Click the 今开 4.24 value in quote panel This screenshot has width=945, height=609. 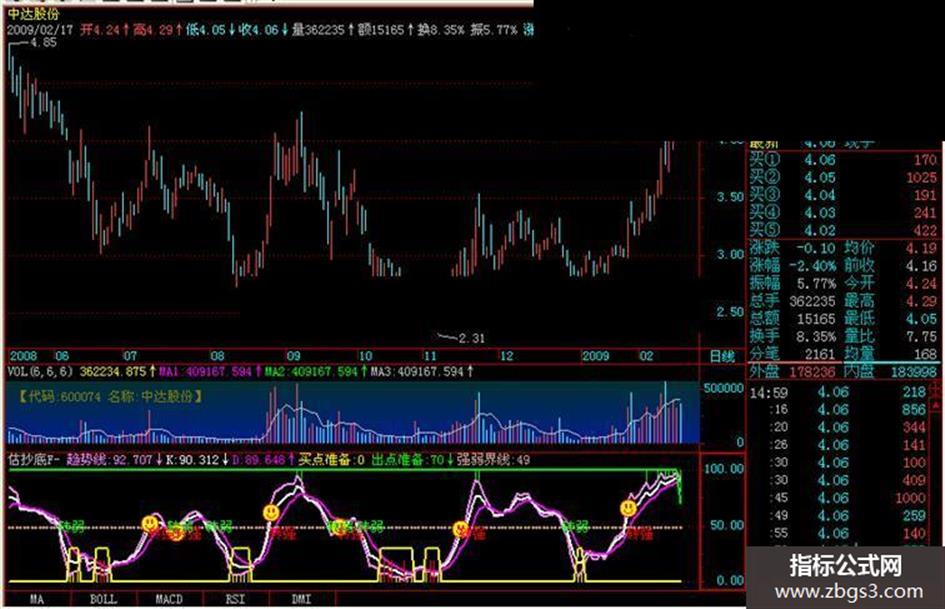click(921, 283)
